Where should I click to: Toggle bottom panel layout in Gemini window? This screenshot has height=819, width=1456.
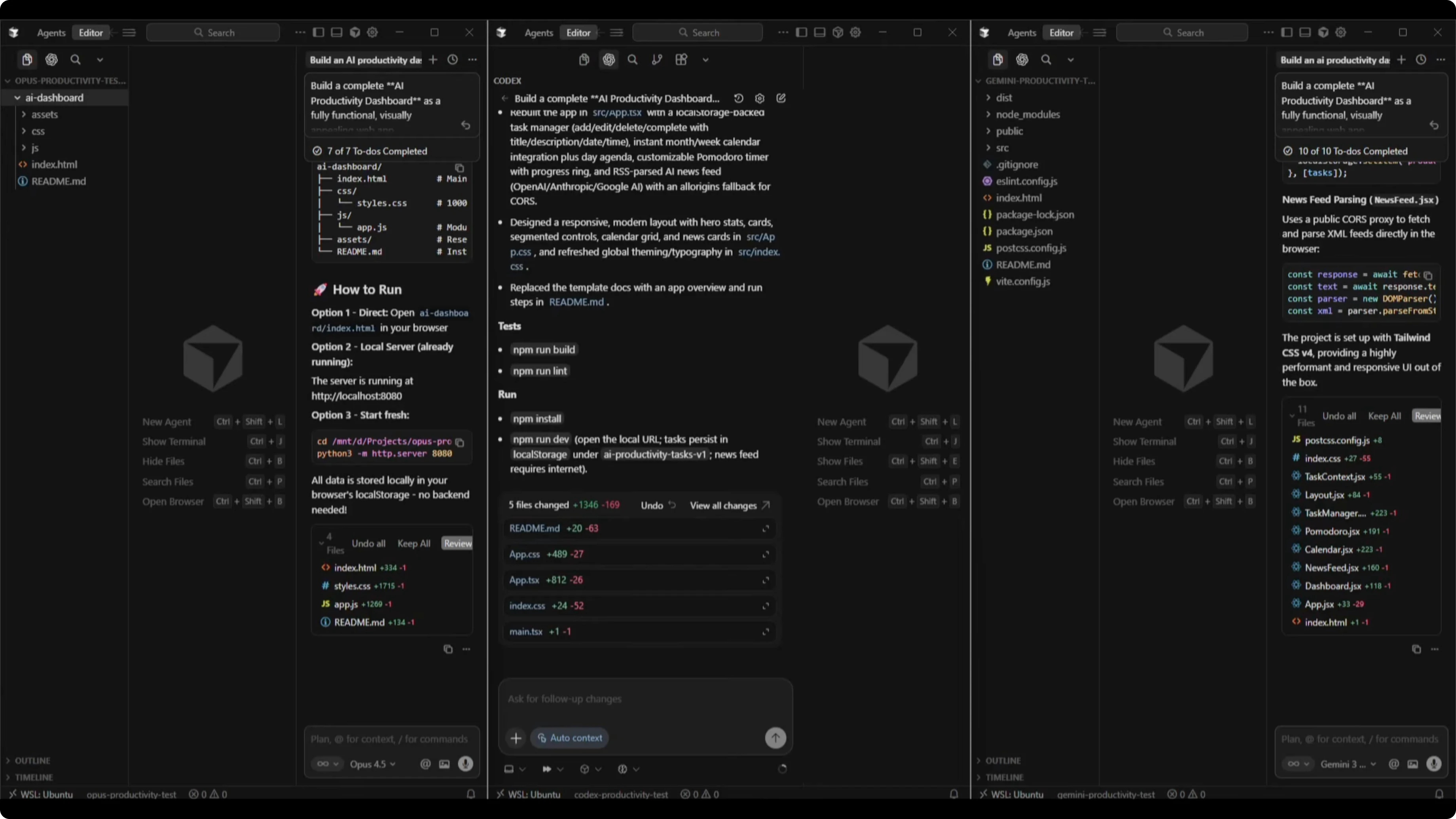pyautogui.click(x=1304, y=32)
